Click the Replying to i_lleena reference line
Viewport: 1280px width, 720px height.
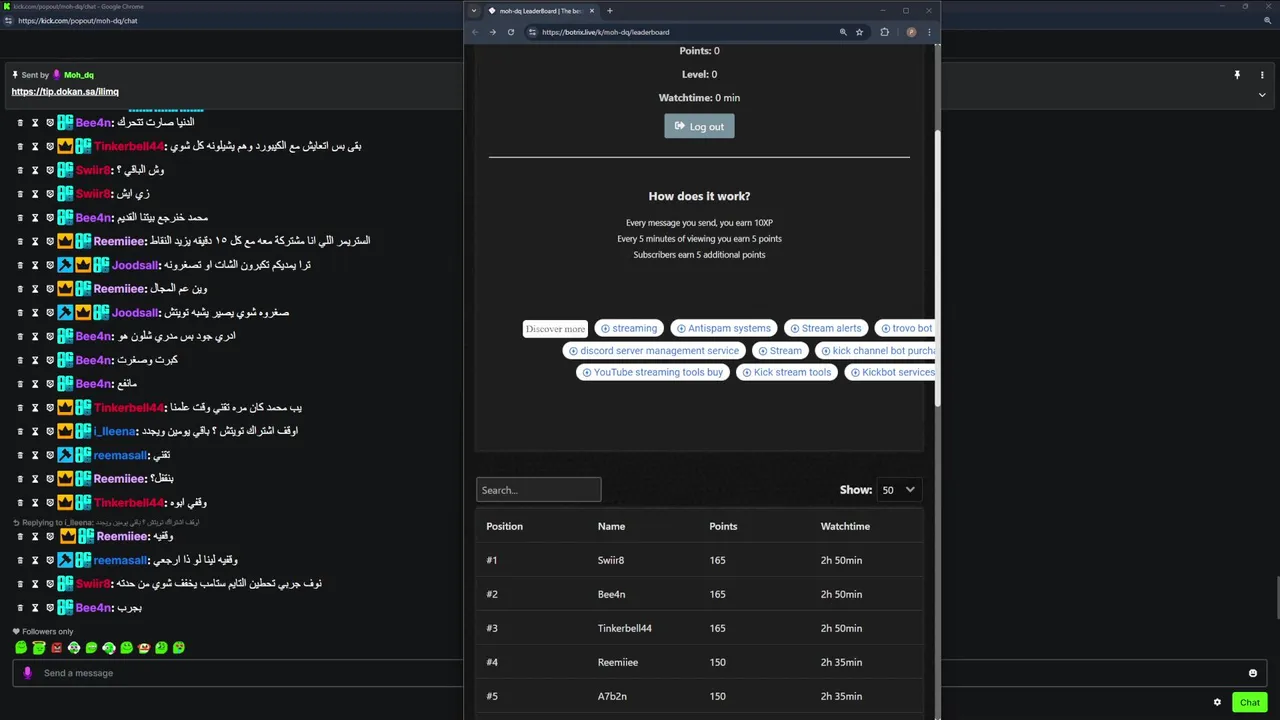(106, 522)
